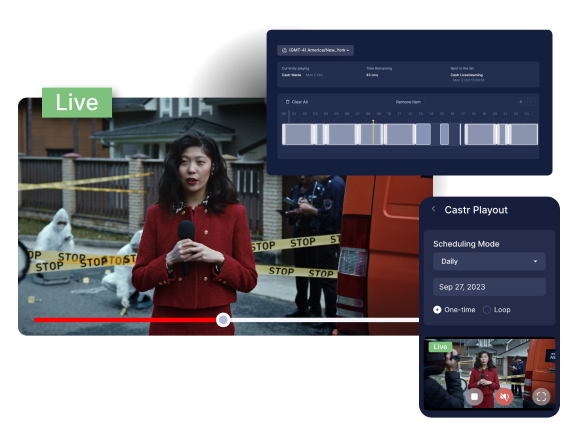Click the Castr Playout preview video thumbnail
The image size is (577, 443).
489,373
